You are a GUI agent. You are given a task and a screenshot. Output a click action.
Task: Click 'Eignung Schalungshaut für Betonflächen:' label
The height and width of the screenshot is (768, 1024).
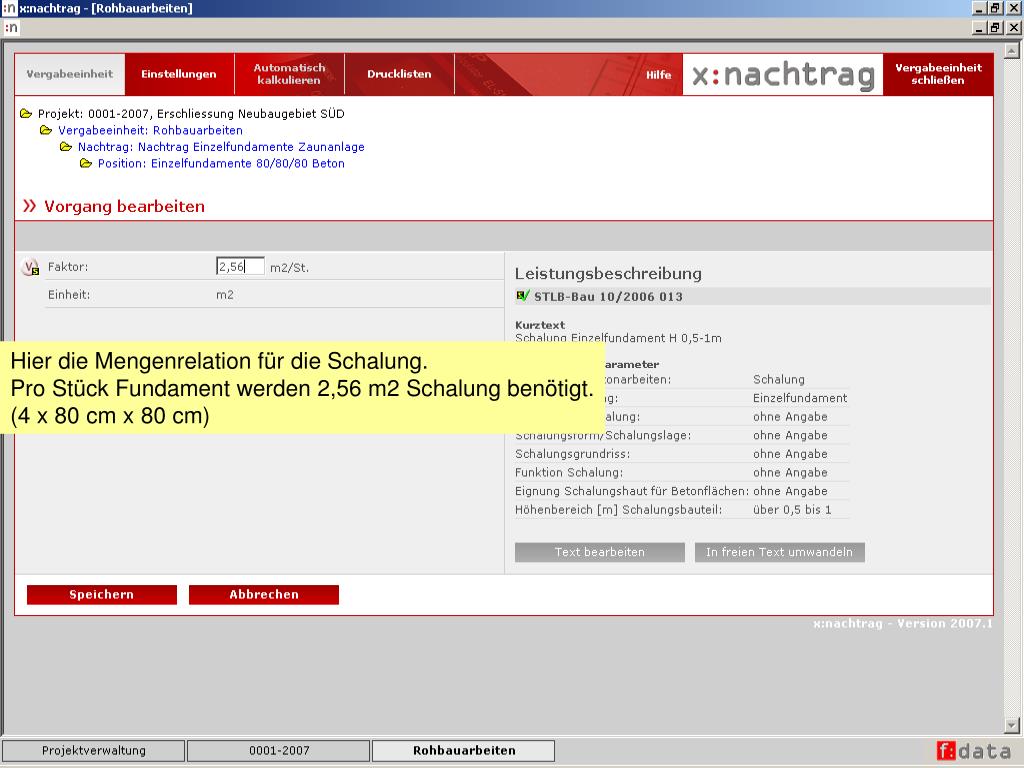tap(632, 491)
